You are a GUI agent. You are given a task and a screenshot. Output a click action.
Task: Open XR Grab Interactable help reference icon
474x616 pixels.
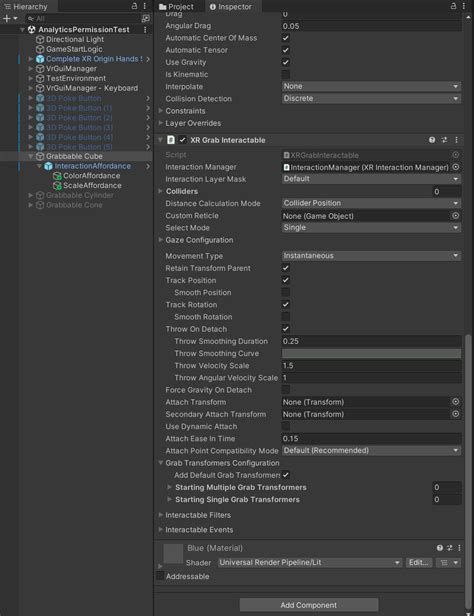pyautogui.click(x=432, y=140)
